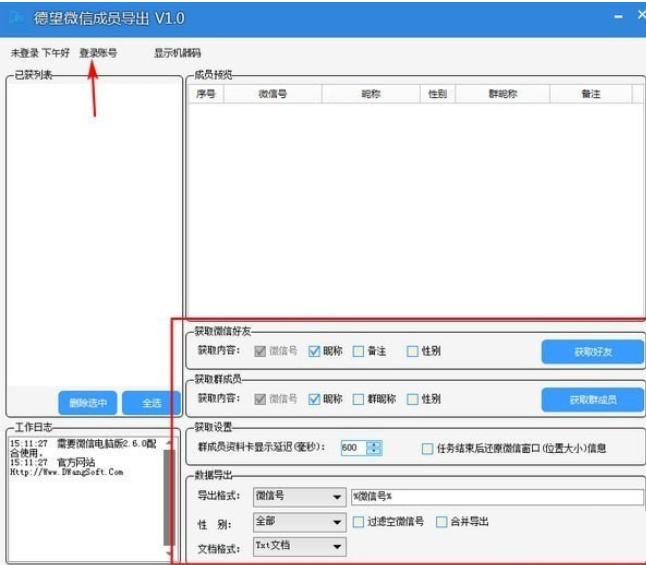Sort by 微信号 column header

click(272, 94)
